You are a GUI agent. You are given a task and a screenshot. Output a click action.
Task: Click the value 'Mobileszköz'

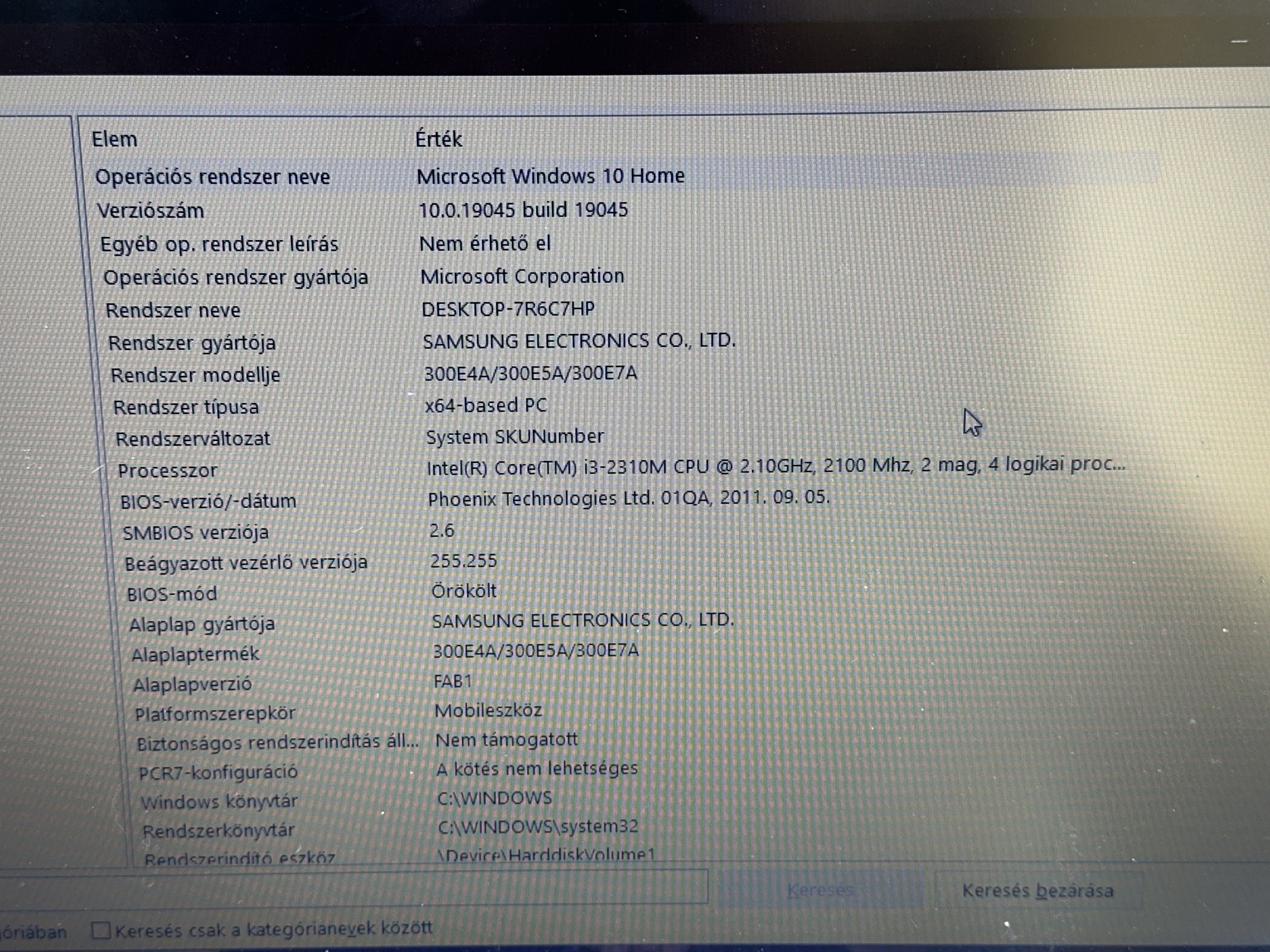[x=488, y=711]
